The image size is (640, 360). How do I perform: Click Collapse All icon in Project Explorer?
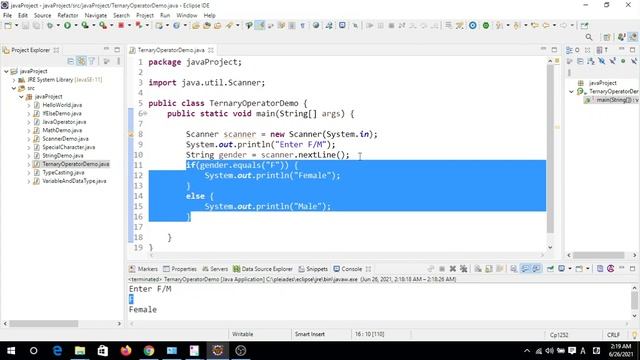[71, 61]
